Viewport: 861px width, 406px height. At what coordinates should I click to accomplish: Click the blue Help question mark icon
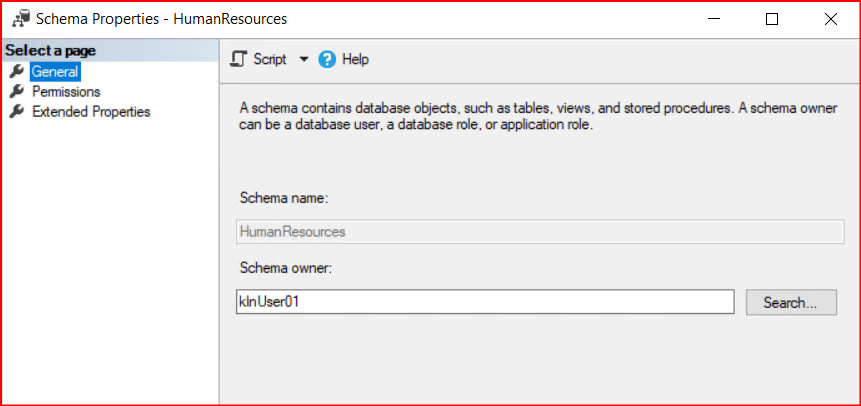327,60
